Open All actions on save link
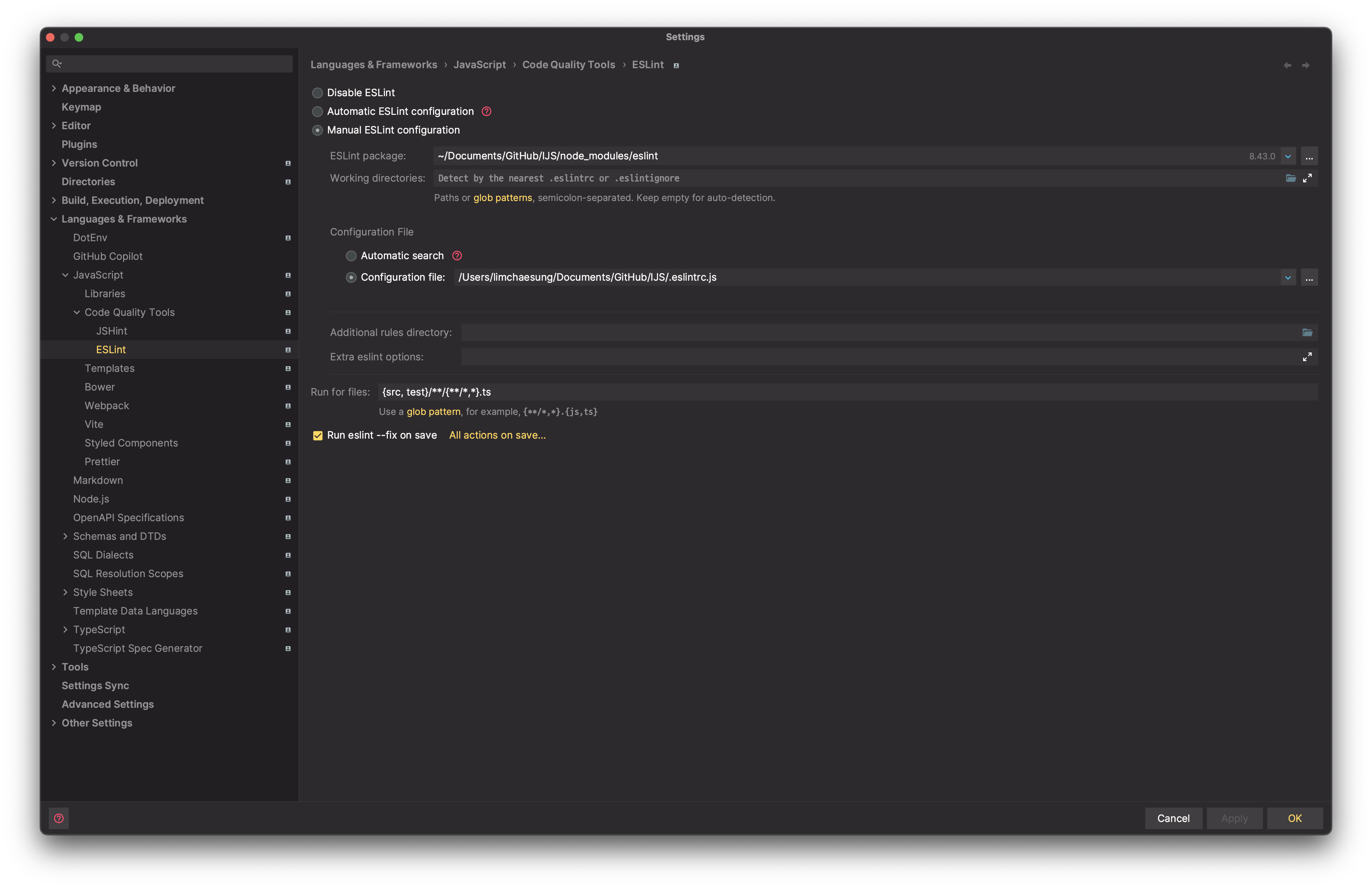This screenshot has height=888, width=1372. pos(497,435)
